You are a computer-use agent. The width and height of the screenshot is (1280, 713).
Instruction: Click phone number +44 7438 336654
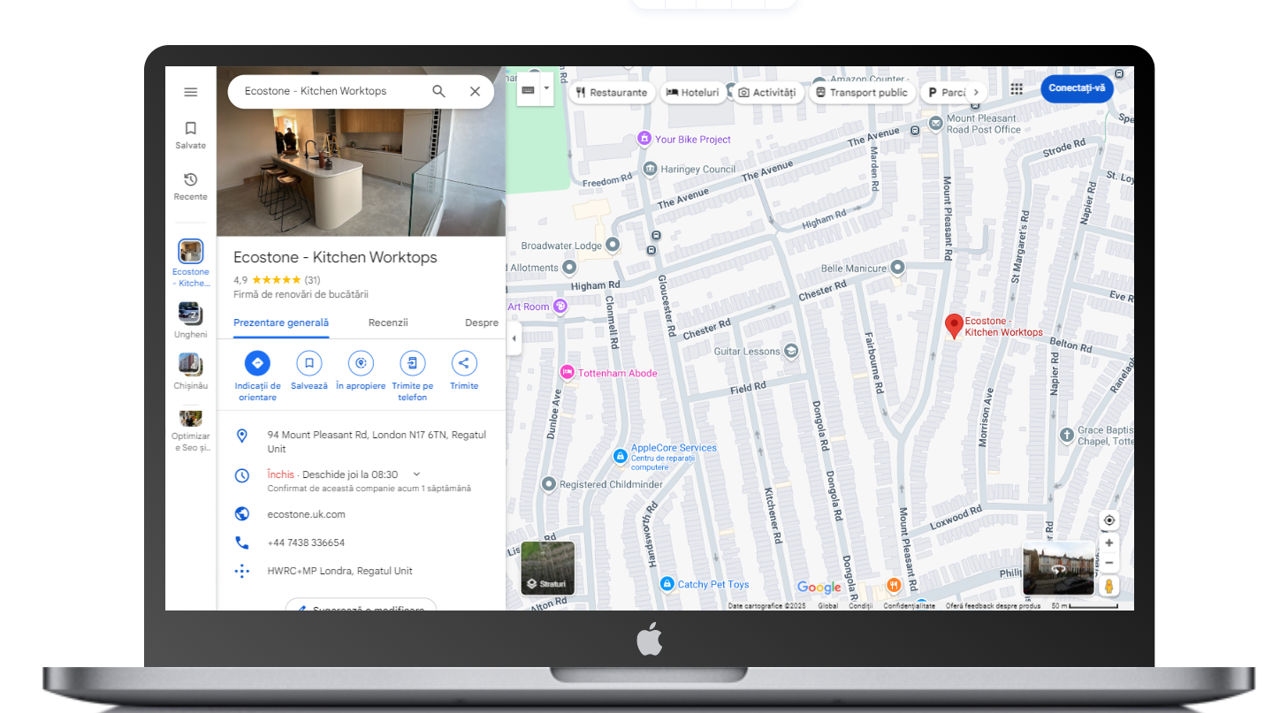306,543
